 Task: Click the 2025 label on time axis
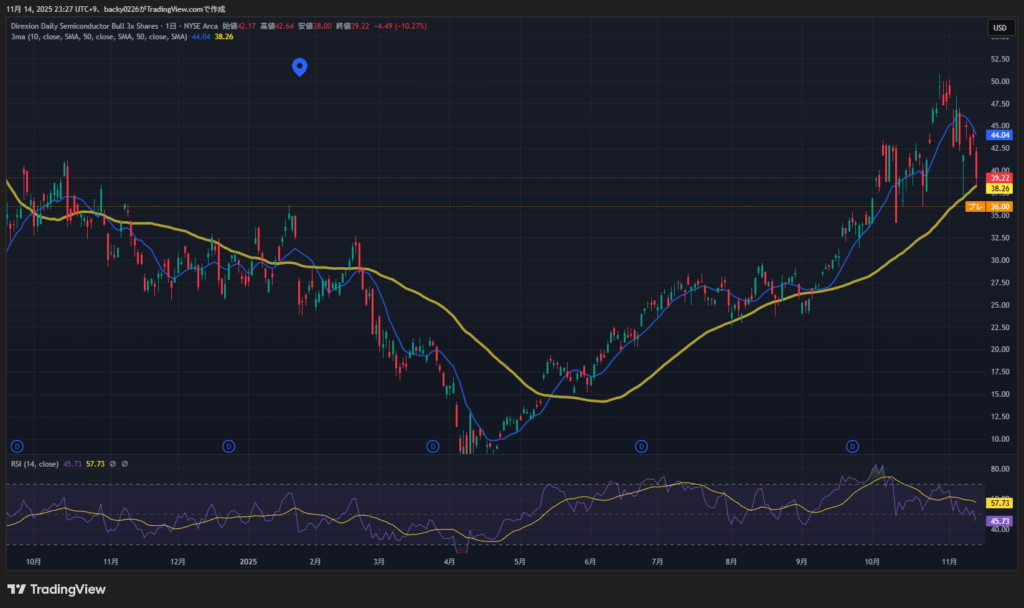pyautogui.click(x=249, y=562)
